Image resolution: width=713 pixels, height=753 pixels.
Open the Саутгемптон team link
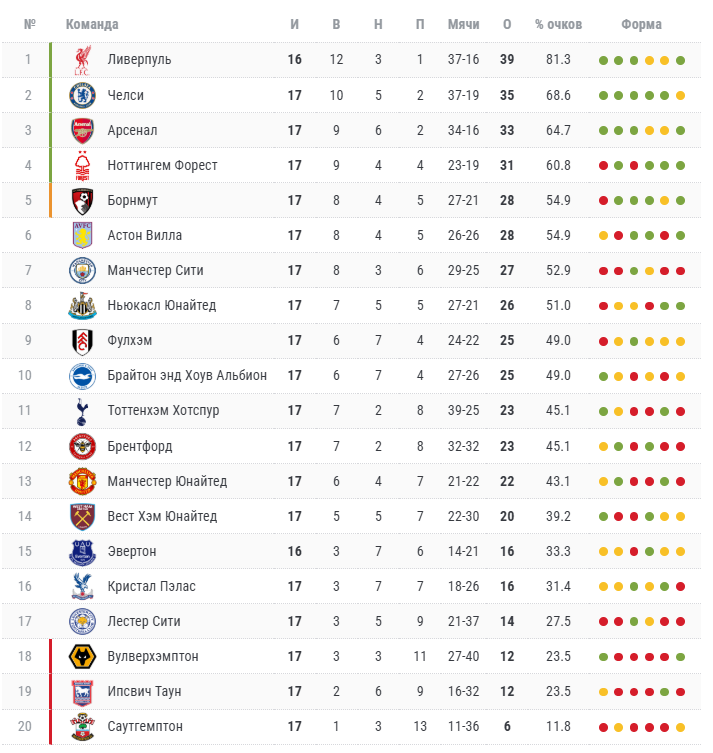[x=145, y=726]
